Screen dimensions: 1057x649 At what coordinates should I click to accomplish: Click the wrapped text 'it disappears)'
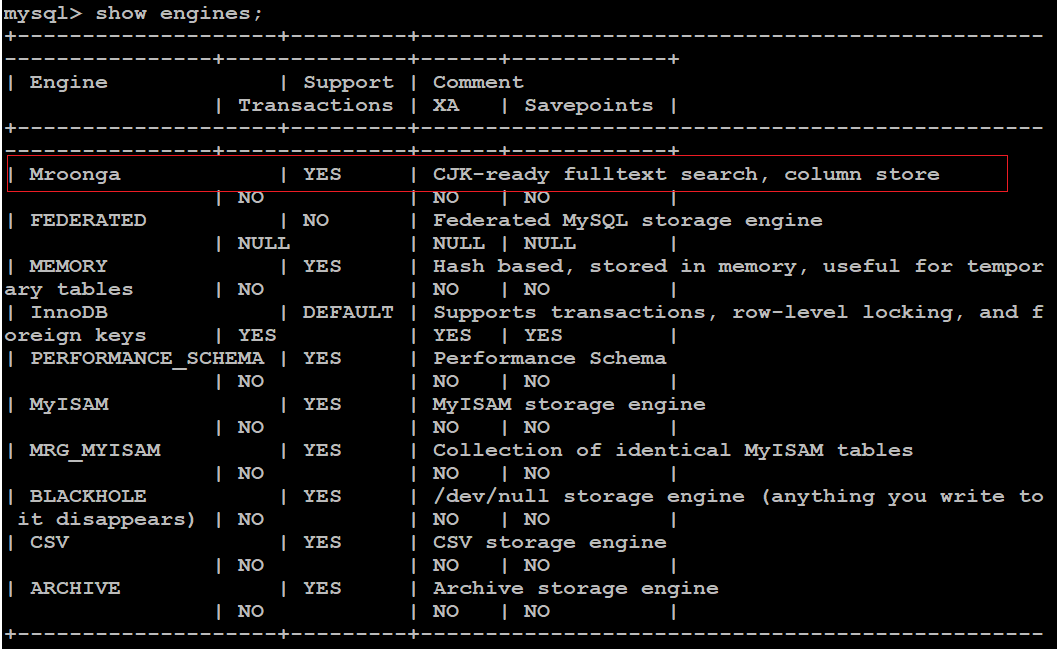point(106,520)
